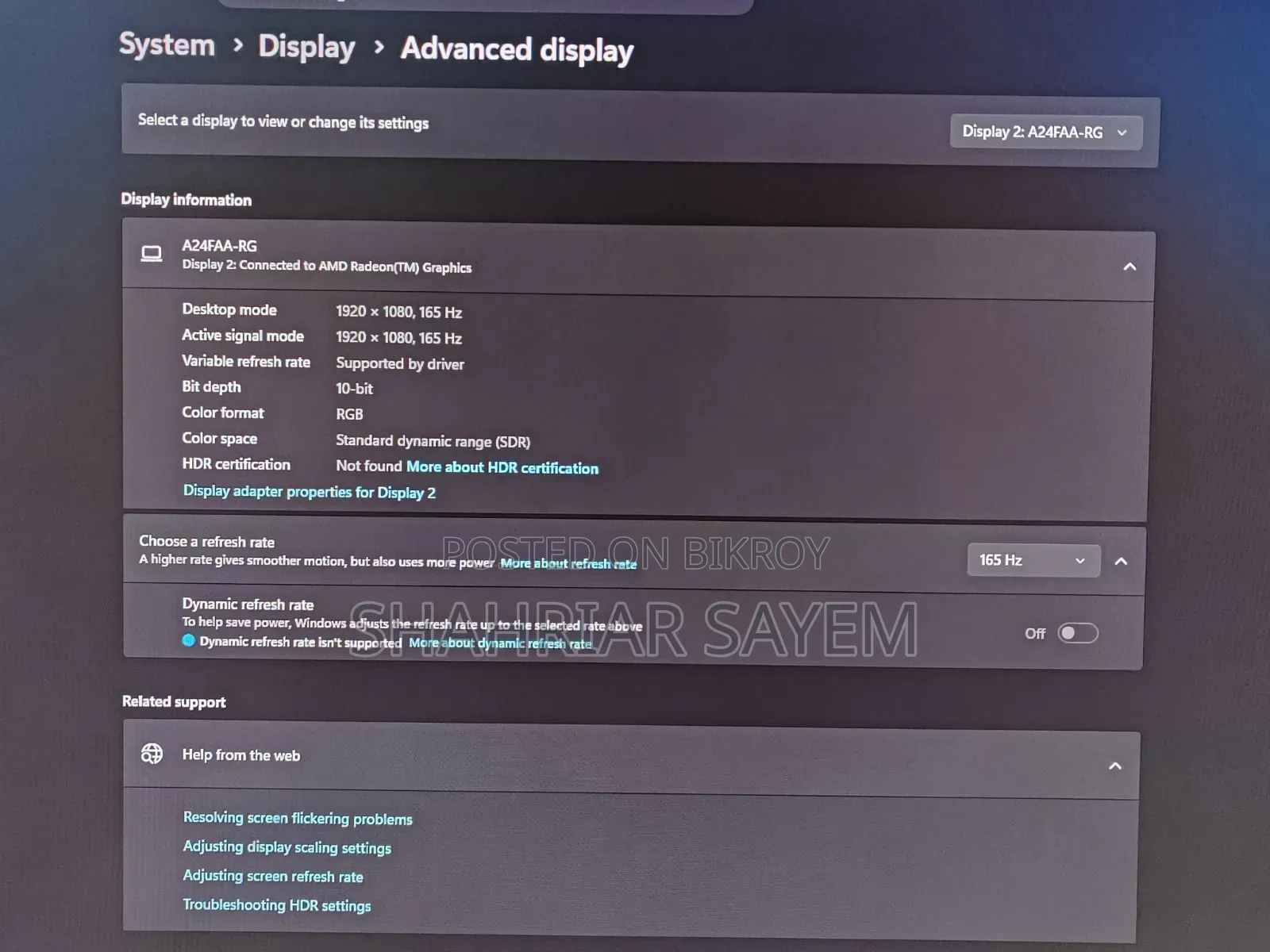Go to Display in the breadcrumb
The image size is (1270, 952).
tap(306, 47)
